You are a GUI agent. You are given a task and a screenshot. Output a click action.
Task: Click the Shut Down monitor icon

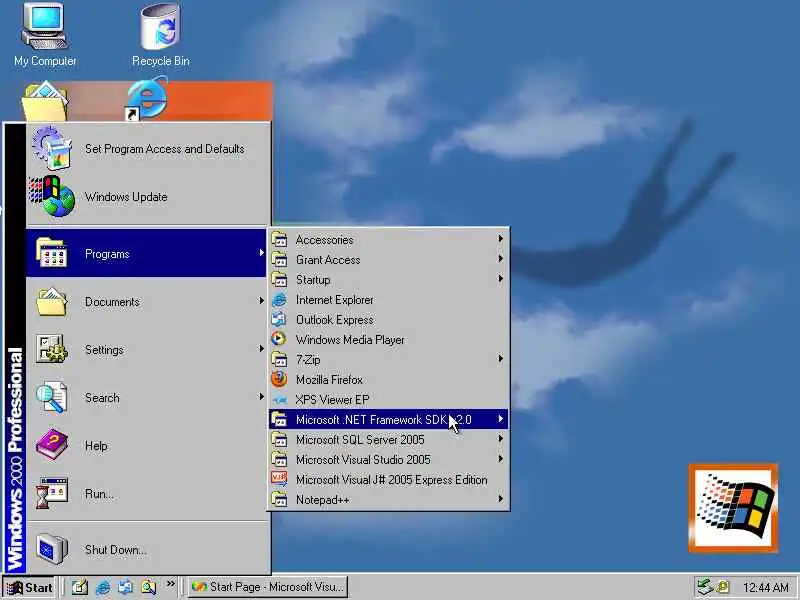(x=52, y=549)
